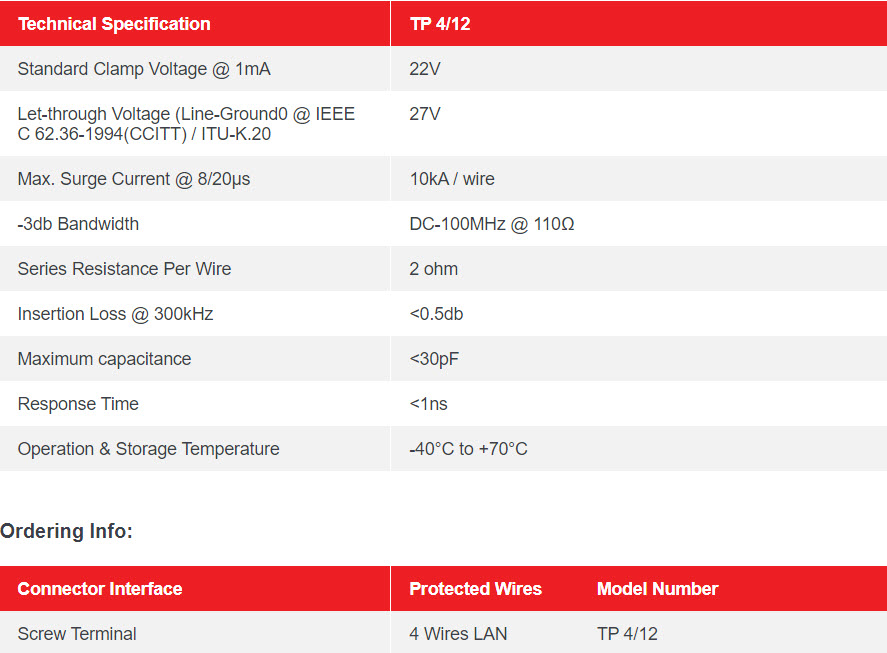887x653 pixels.
Task: Click the Connector Interface column header
Action: (x=100, y=589)
